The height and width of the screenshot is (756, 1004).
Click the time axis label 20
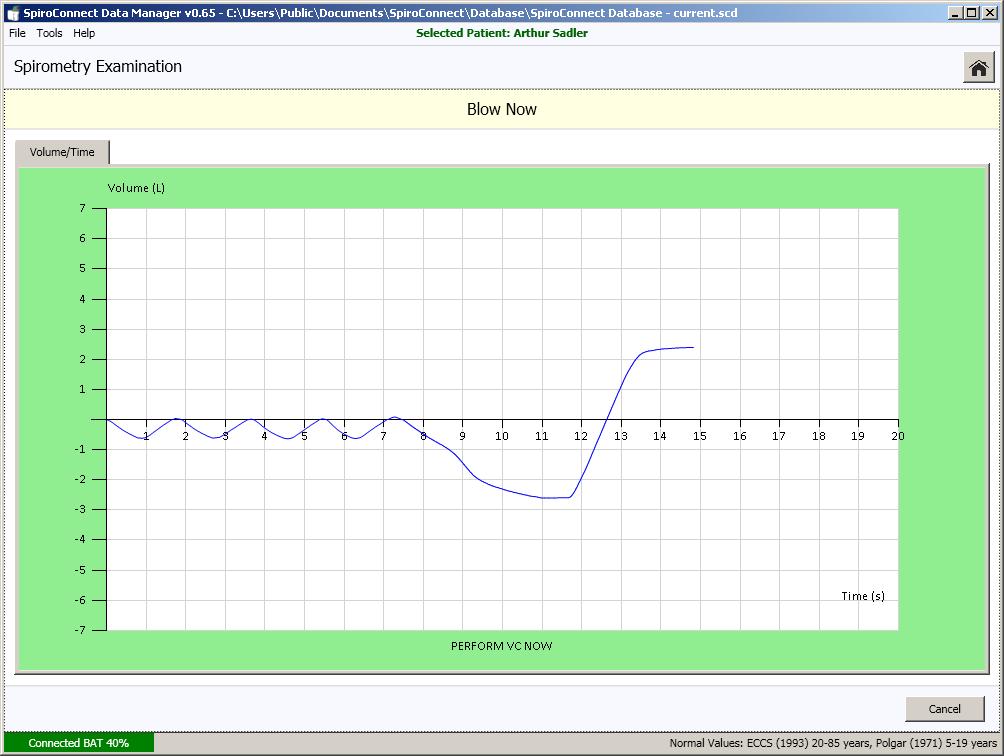coord(898,436)
